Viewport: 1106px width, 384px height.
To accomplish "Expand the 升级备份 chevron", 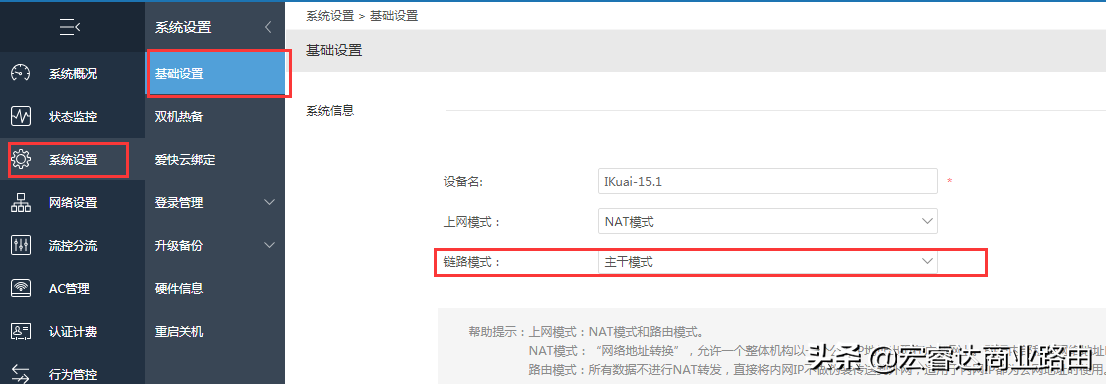I will click(269, 246).
